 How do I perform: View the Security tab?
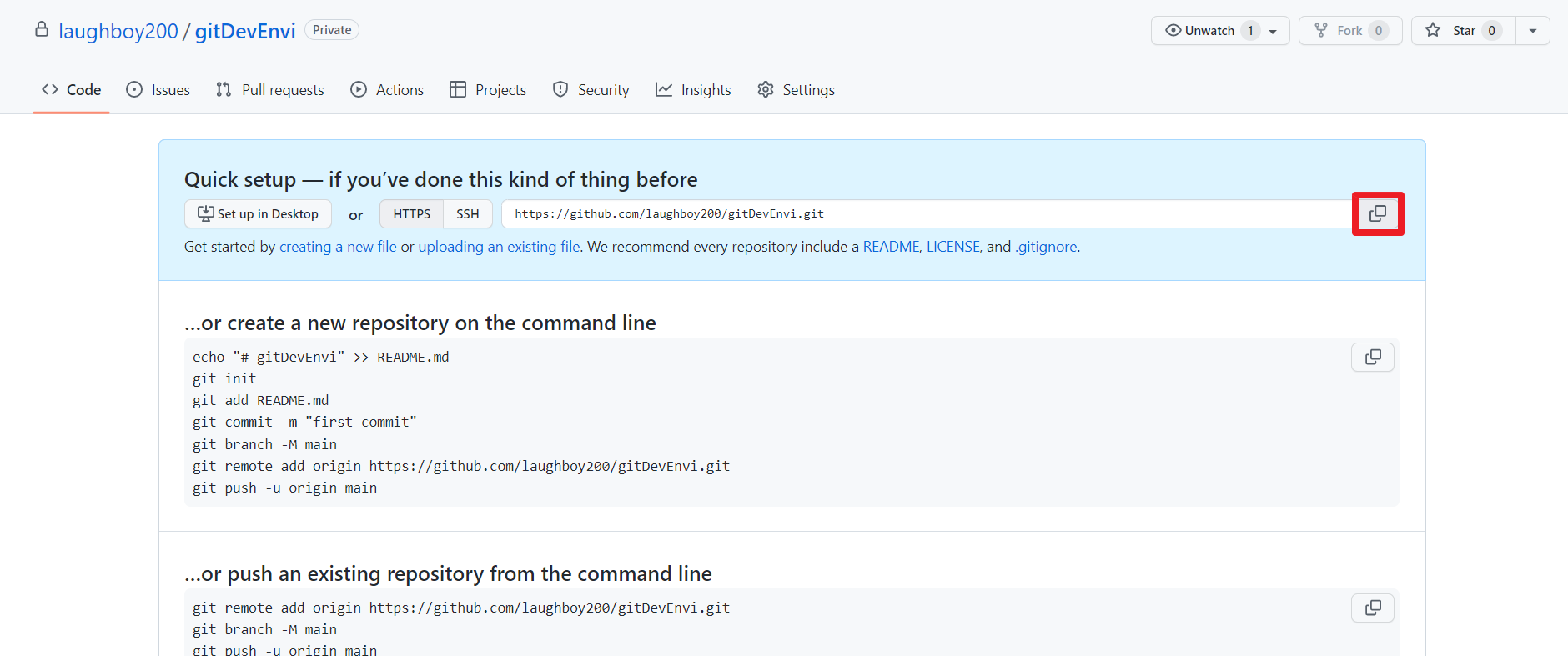(x=591, y=89)
